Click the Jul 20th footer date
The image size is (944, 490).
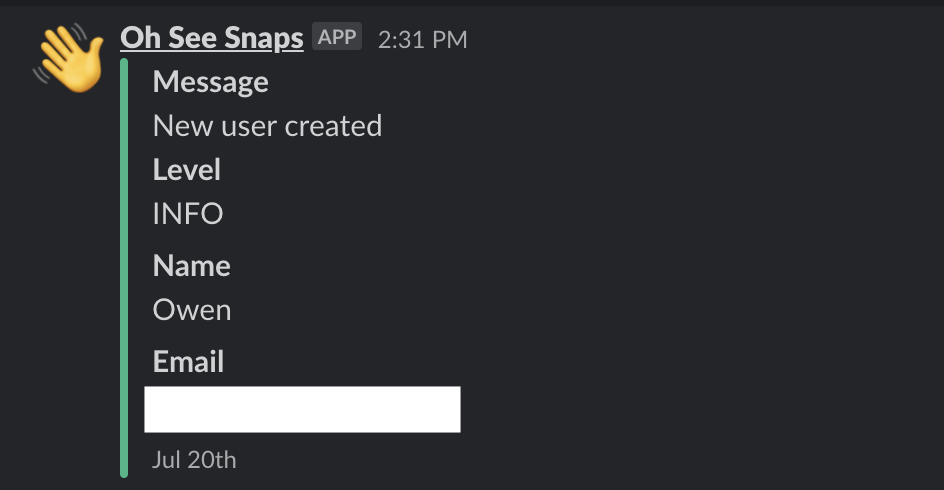pyautogui.click(x=194, y=460)
